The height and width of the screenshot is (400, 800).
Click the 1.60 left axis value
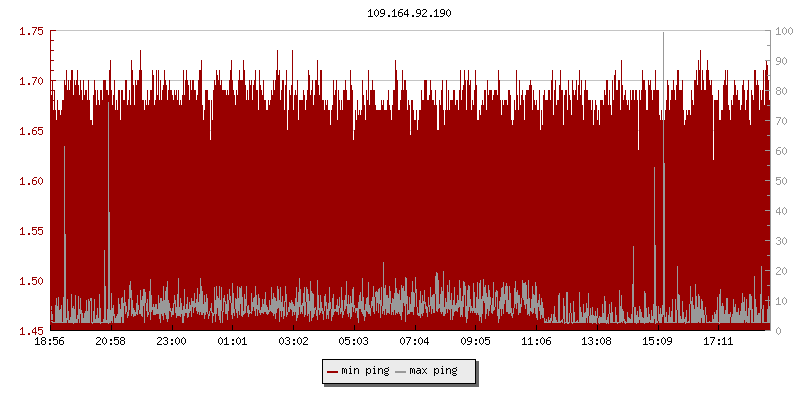[32, 181]
